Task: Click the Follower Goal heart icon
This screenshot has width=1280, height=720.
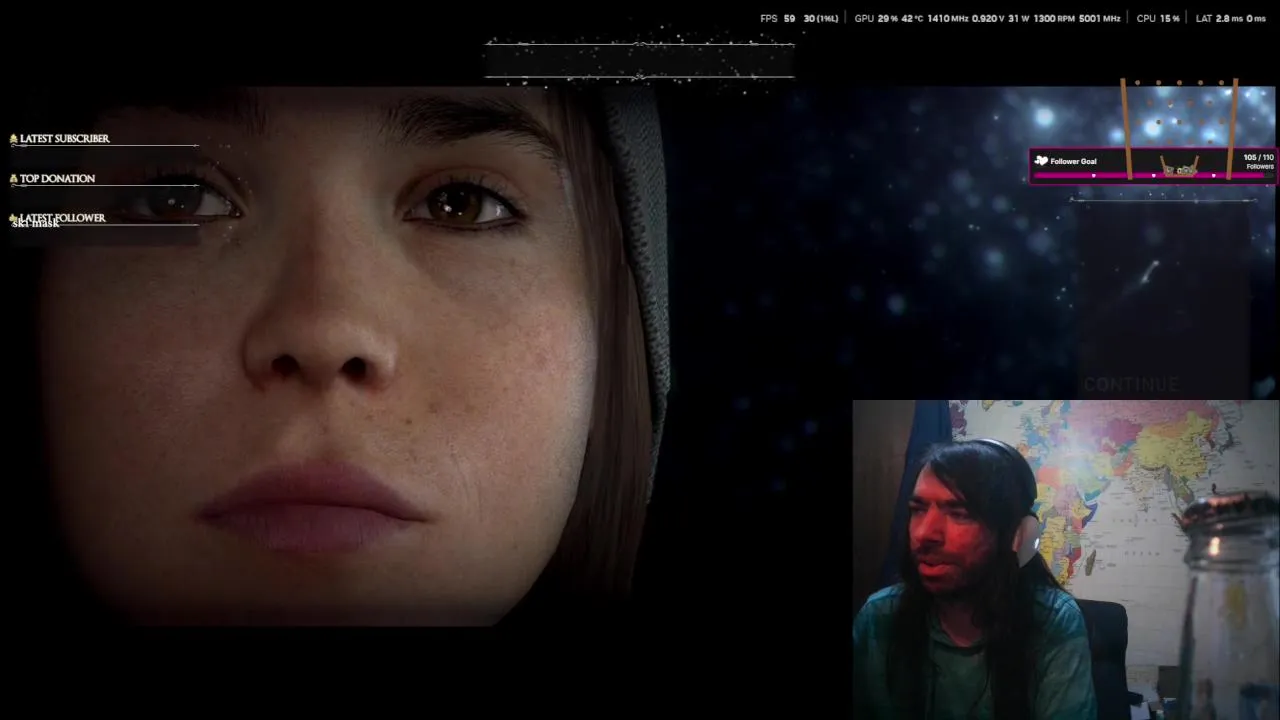Action: pyautogui.click(x=1041, y=161)
